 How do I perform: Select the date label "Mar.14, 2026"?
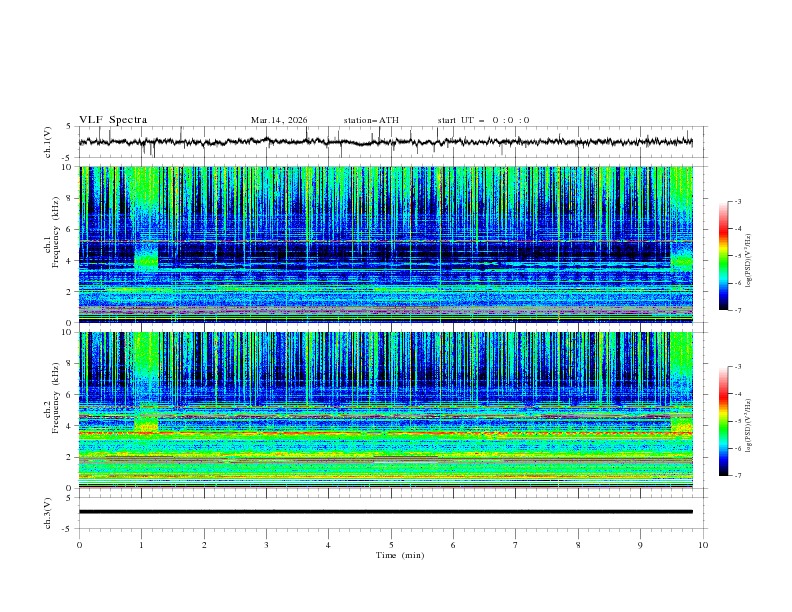pos(279,120)
